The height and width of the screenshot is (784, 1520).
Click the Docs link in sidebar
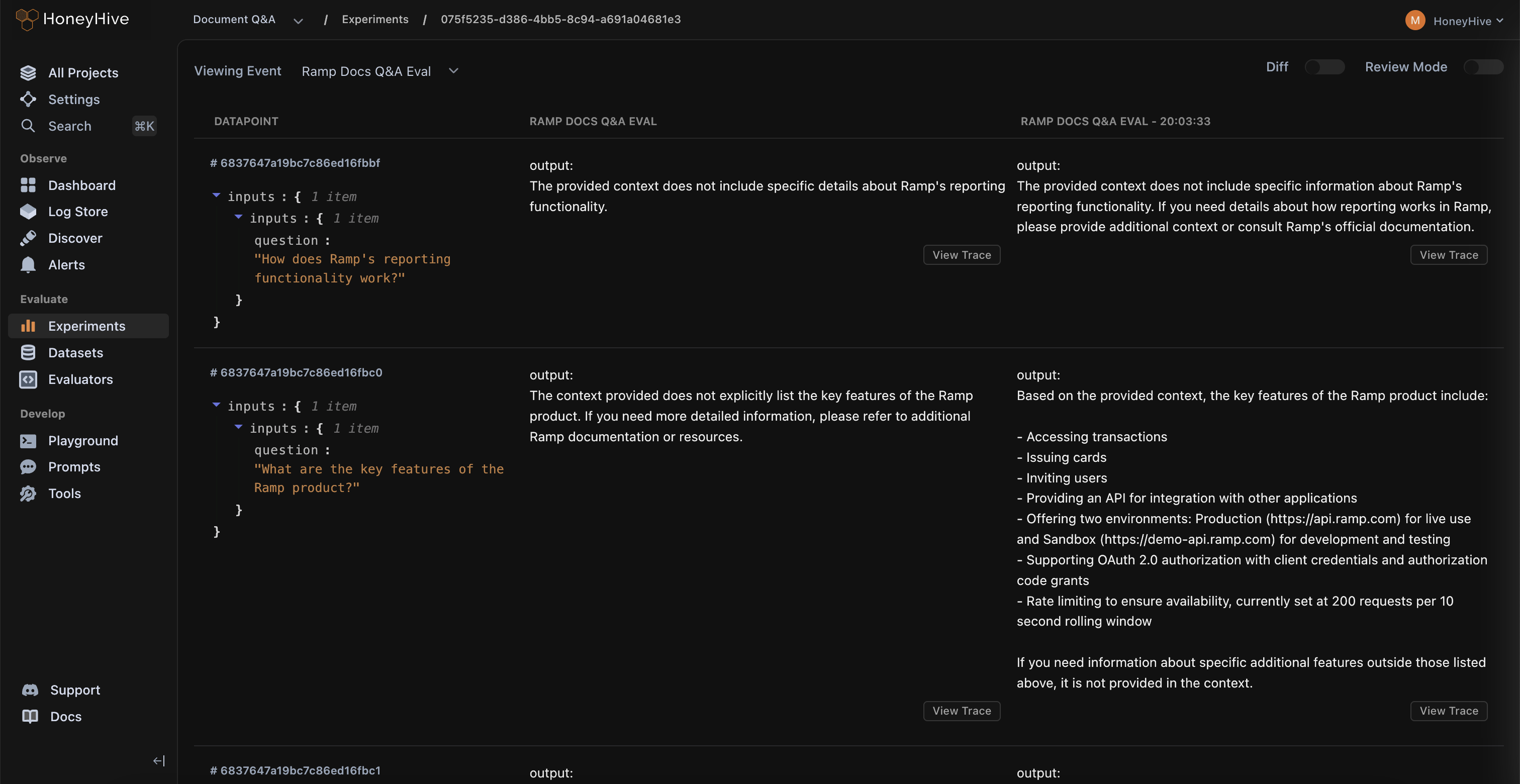[65, 716]
